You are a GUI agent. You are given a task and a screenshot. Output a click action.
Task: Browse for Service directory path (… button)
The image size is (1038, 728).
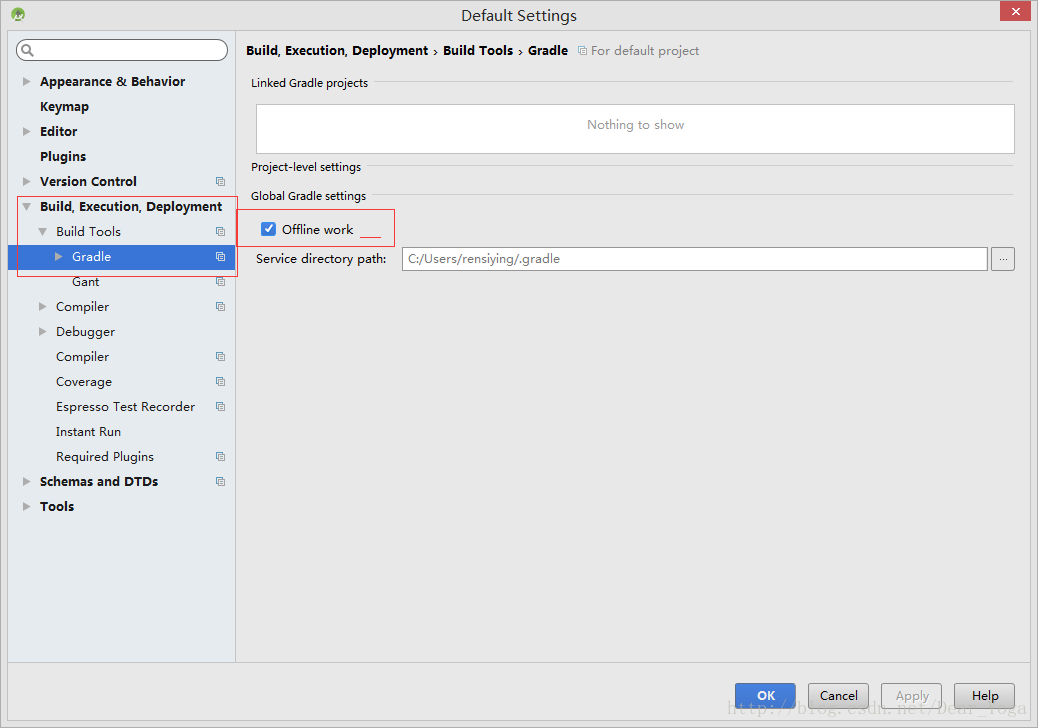[x=1003, y=259]
